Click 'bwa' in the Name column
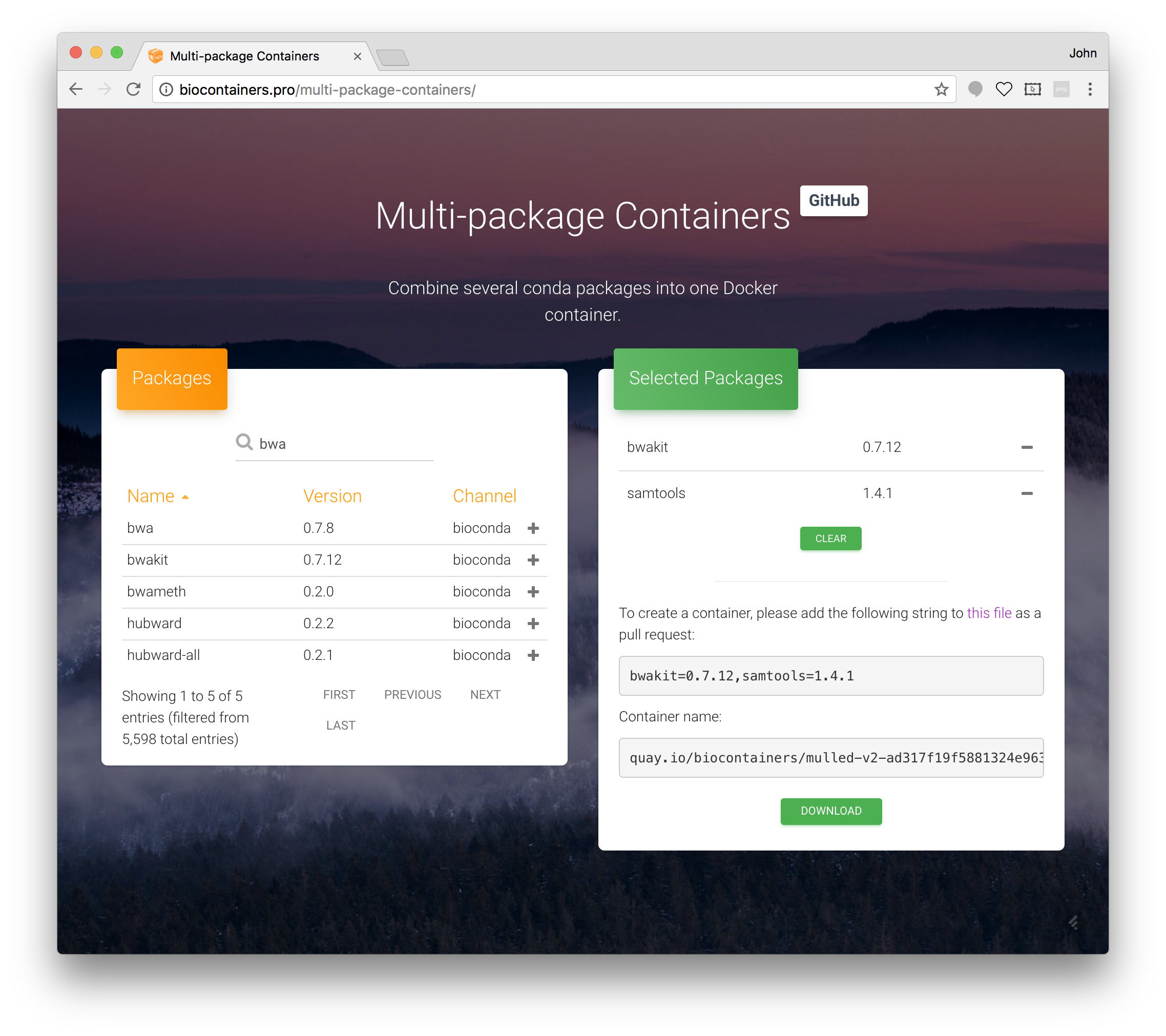 [x=140, y=528]
